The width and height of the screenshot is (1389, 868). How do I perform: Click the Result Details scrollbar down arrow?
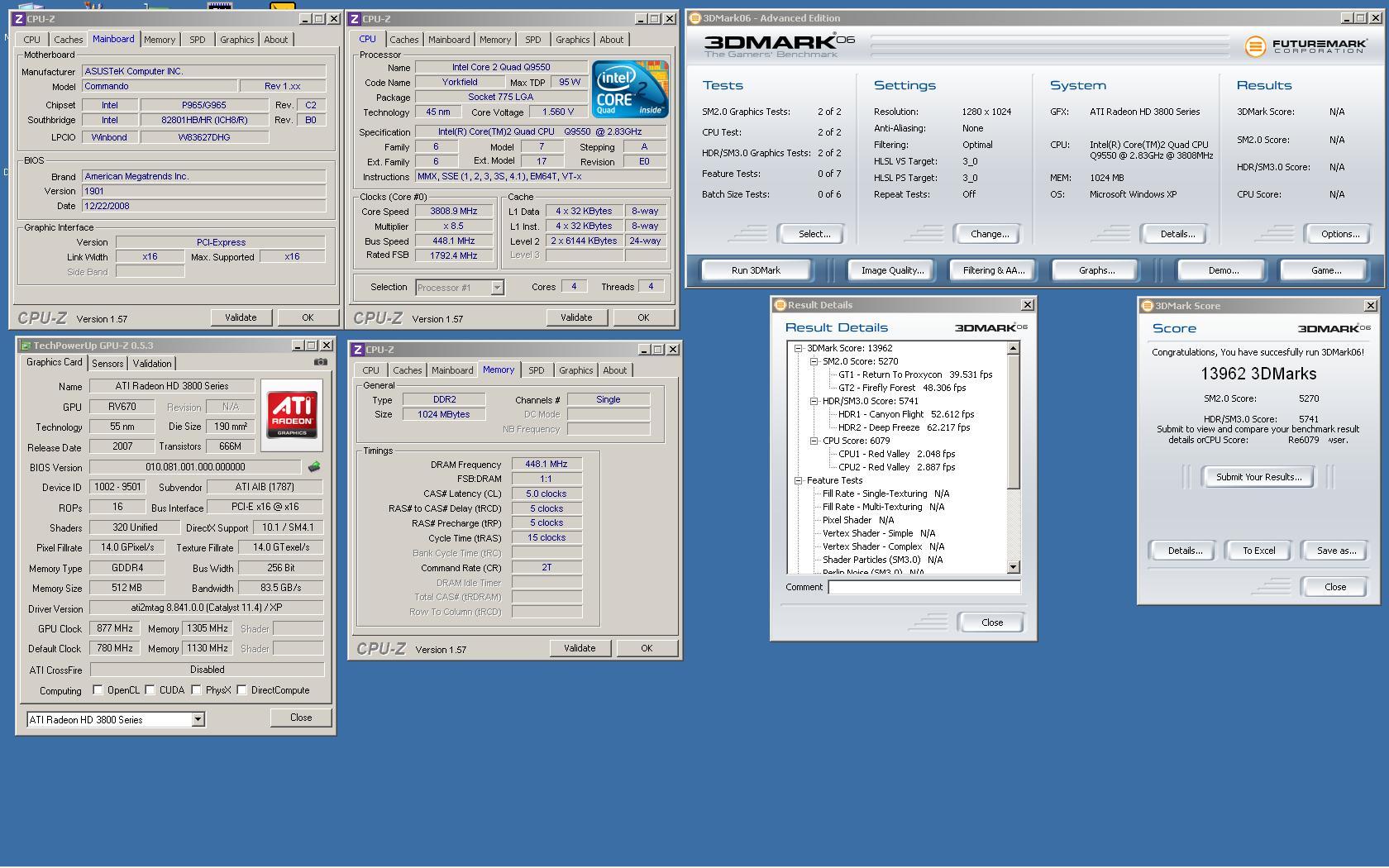point(1013,567)
